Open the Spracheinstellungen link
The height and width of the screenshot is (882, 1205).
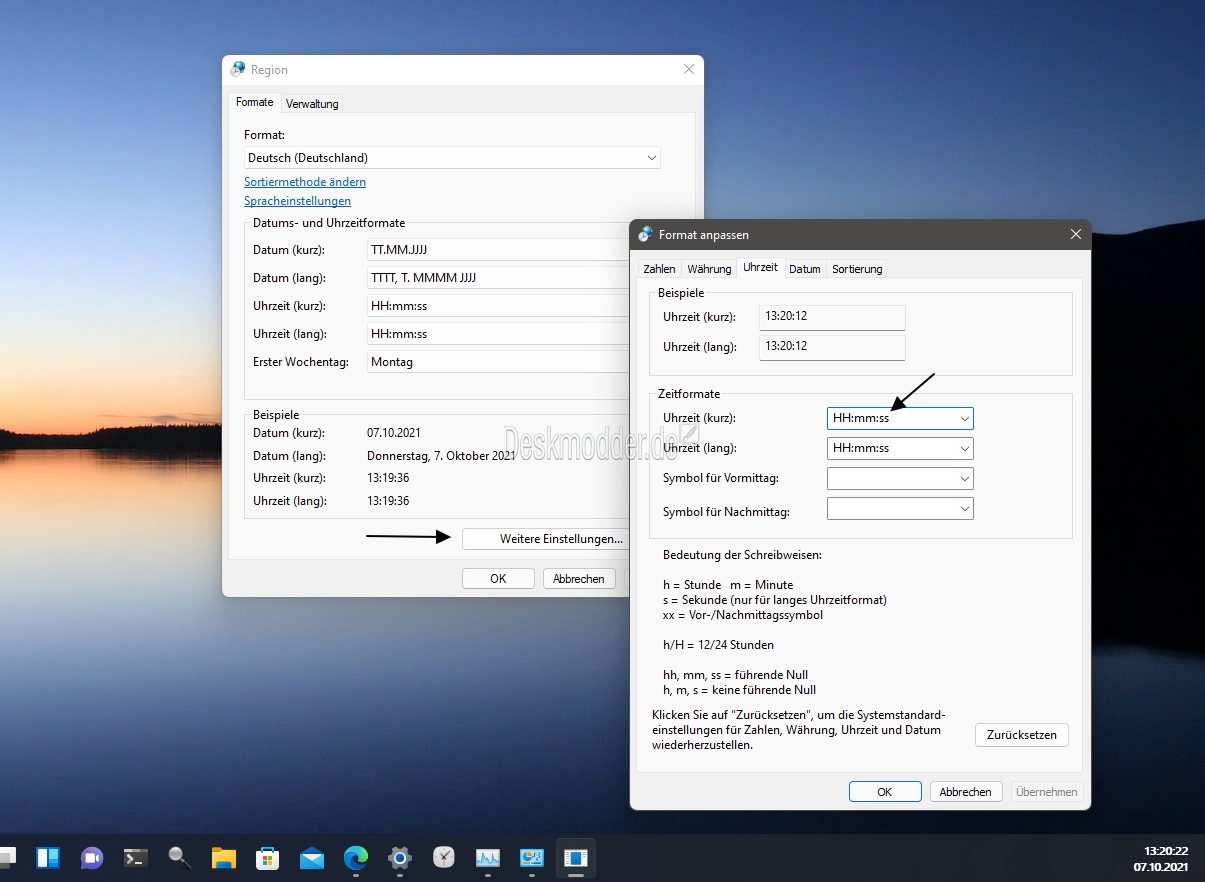tap(297, 201)
